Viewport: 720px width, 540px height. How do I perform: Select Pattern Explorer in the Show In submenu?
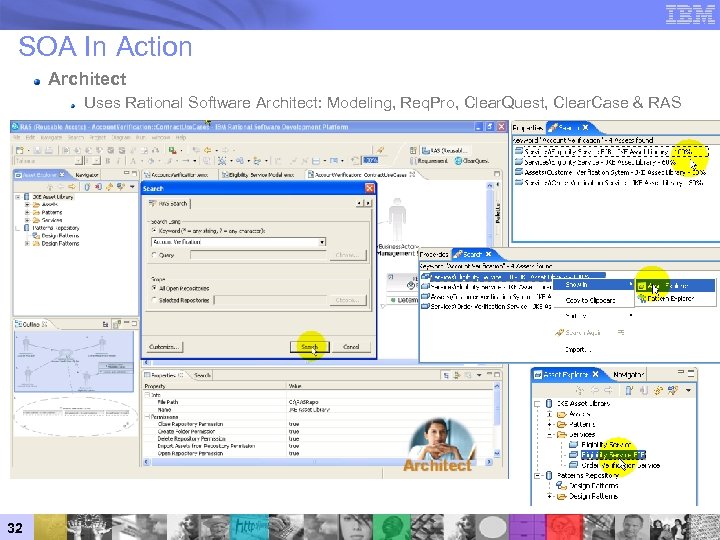pos(670,298)
